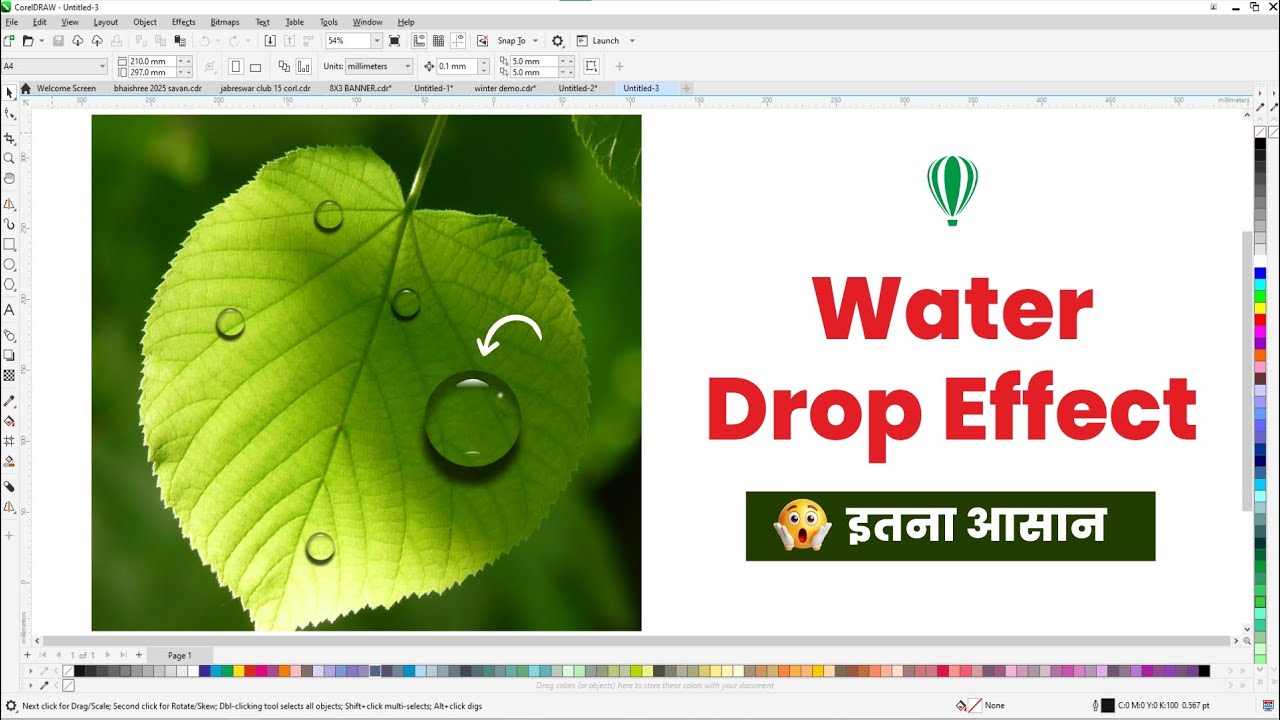Viewport: 1280px width, 720px height.
Task: Select Landscape page orientation
Action: coord(255,67)
